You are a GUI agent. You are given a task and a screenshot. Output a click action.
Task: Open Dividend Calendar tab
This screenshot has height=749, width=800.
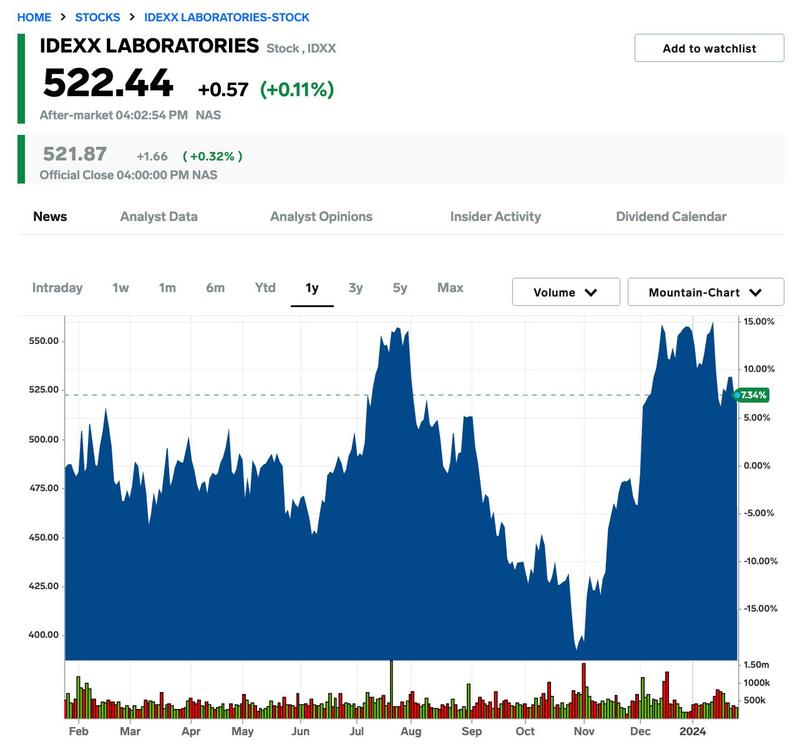[x=671, y=216]
